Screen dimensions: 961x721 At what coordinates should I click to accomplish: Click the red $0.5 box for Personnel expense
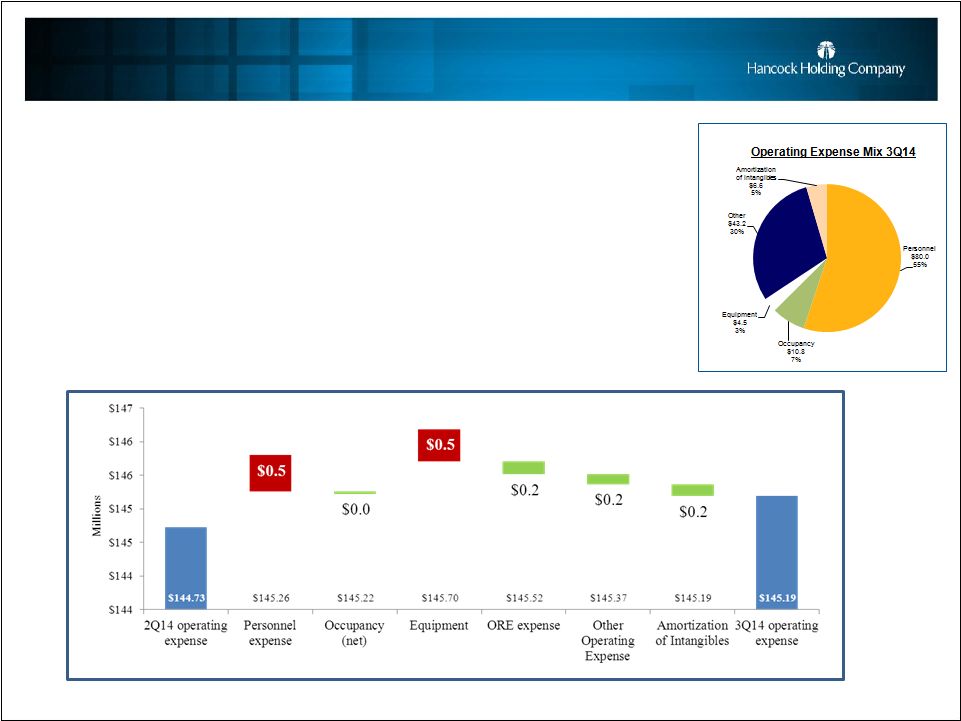[270, 473]
